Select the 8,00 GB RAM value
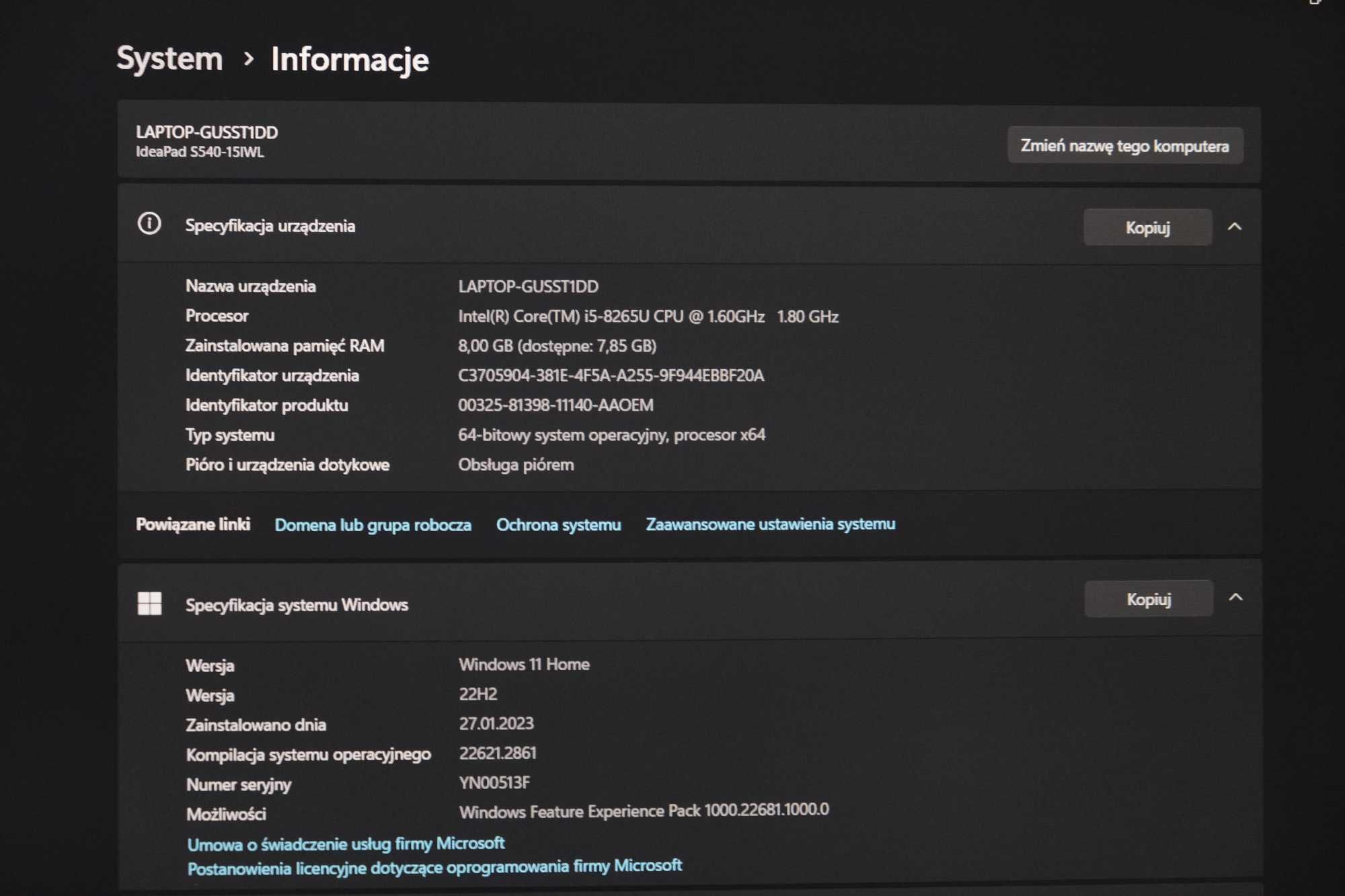 [x=557, y=346]
